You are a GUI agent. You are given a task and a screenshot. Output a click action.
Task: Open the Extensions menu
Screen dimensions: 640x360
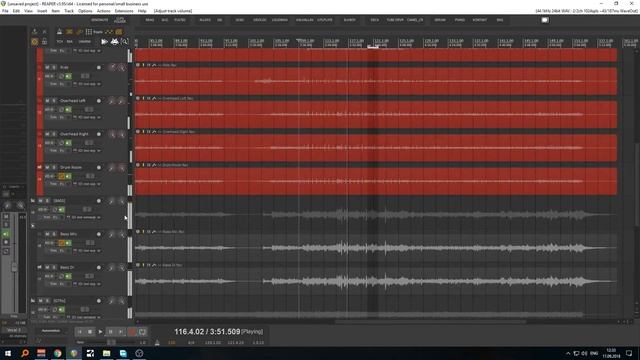(x=124, y=11)
